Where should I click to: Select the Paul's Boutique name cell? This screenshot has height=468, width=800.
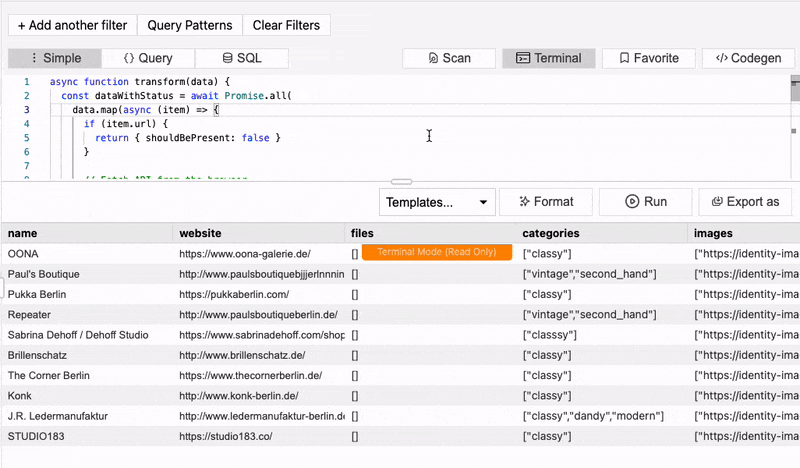pyautogui.click(x=87, y=274)
